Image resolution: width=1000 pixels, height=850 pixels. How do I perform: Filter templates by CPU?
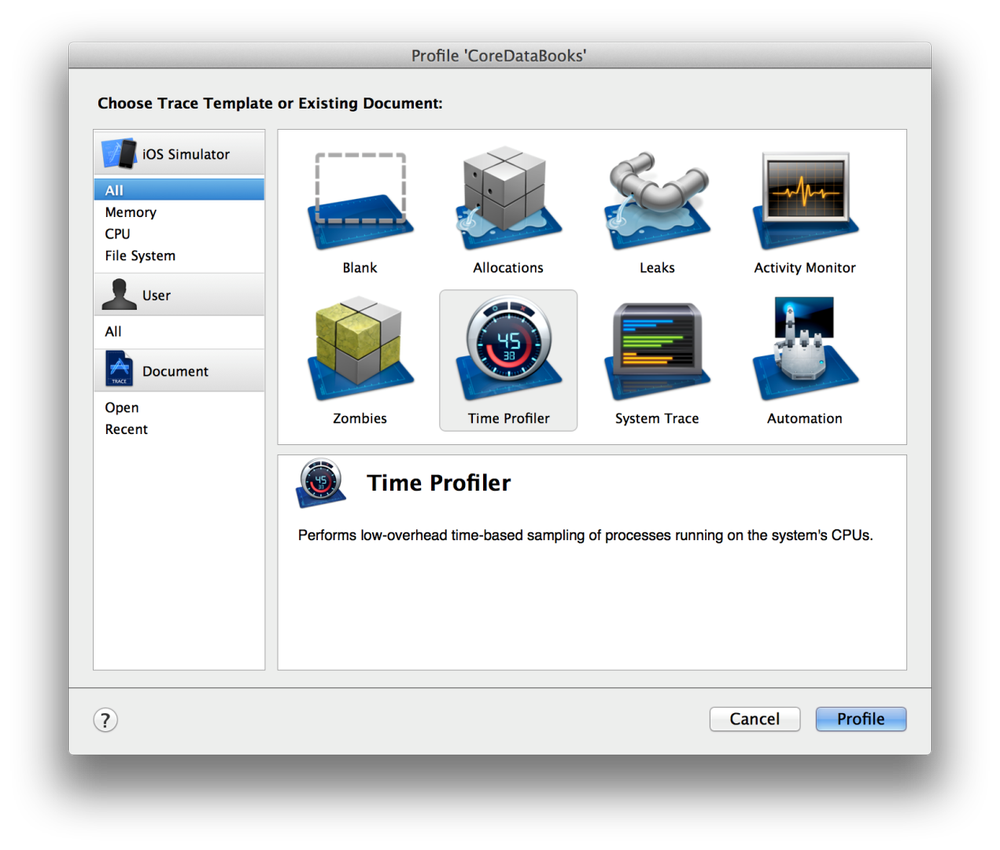coord(179,234)
